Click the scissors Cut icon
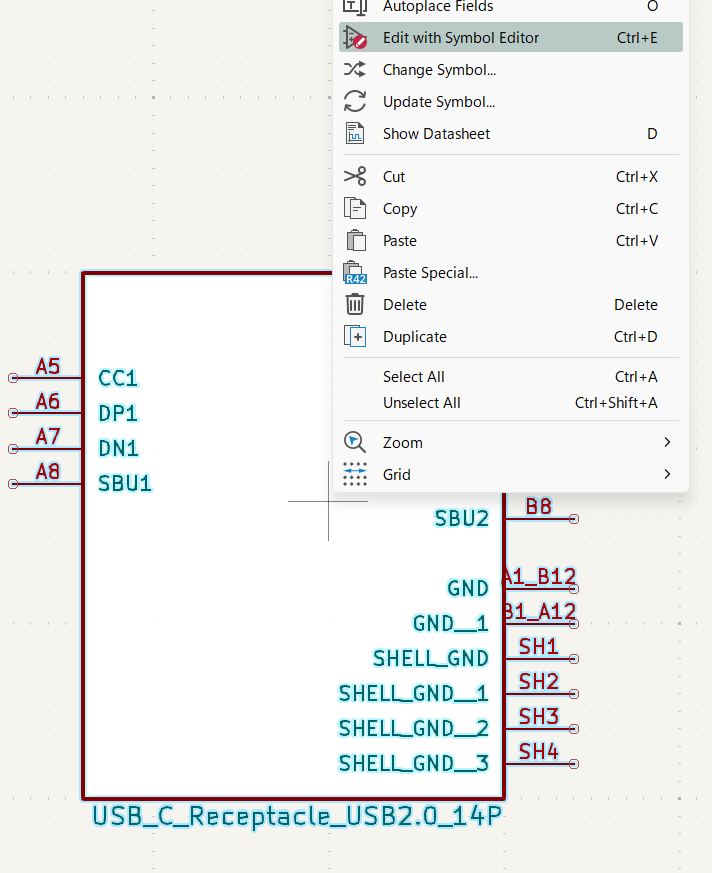Image resolution: width=712 pixels, height=873 pixels. point(355,177)
